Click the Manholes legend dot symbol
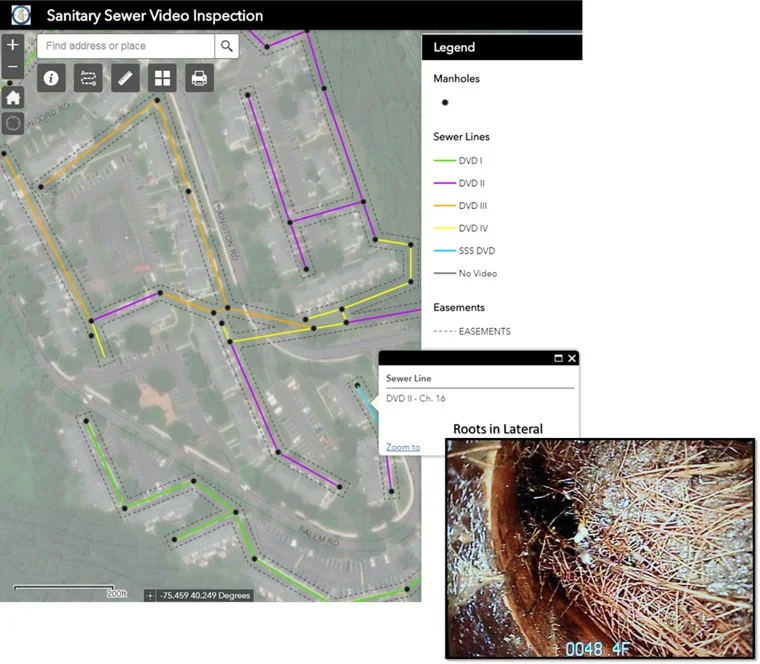 (445, 102)
